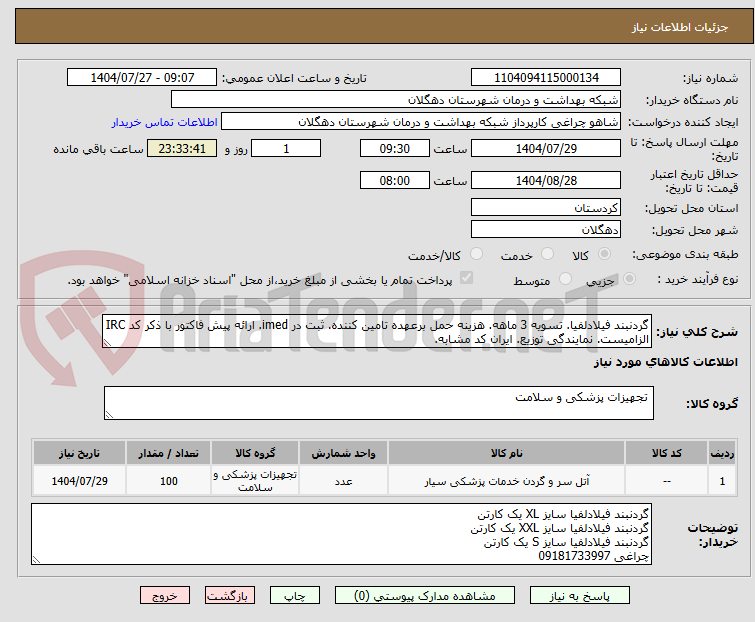Click the buyer organization name field
755x622 pixels.
click(396, 100)
